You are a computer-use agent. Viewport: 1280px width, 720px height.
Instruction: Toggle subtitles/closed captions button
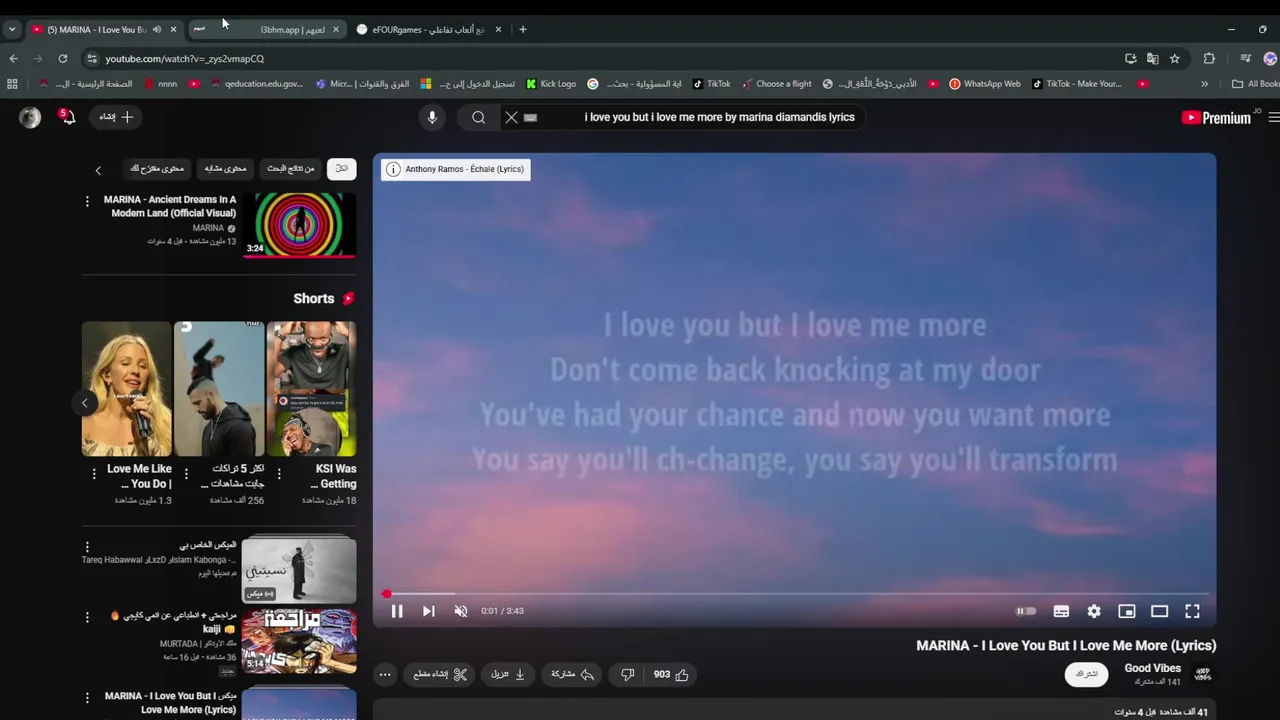[1061, 611]
